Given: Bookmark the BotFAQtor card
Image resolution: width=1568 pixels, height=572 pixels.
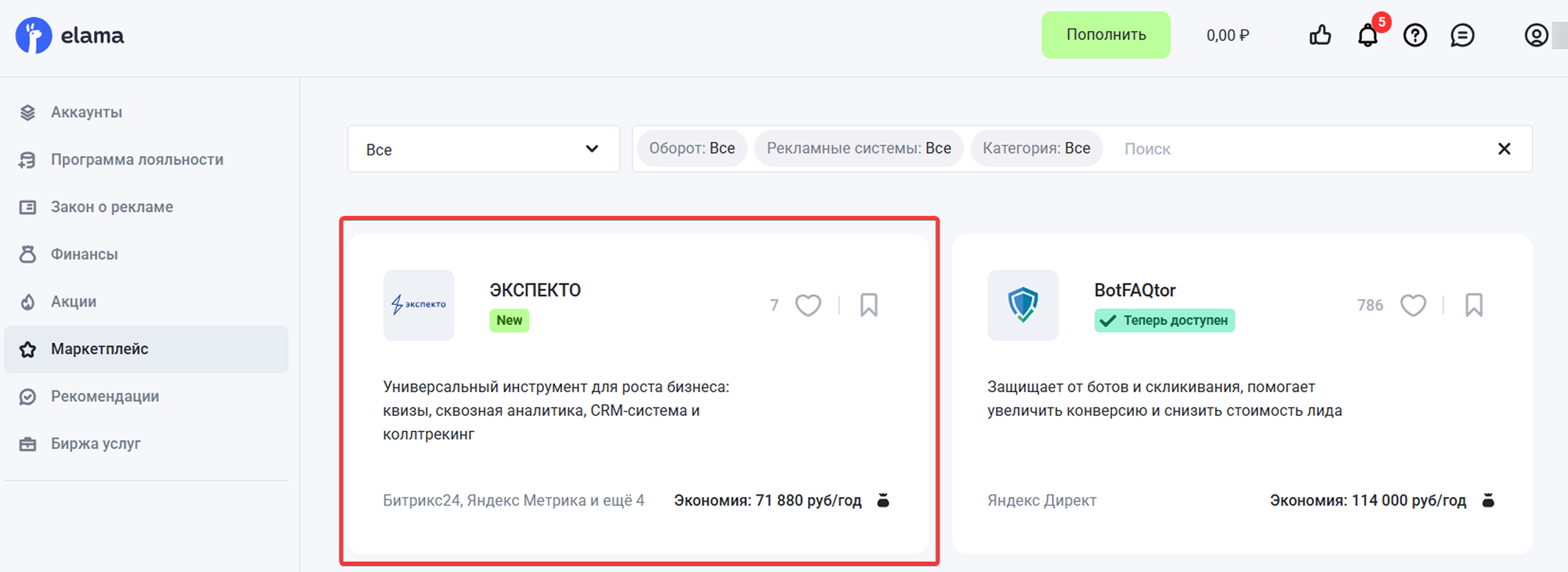Looking at the screenshot, I should coord(1474,305).
